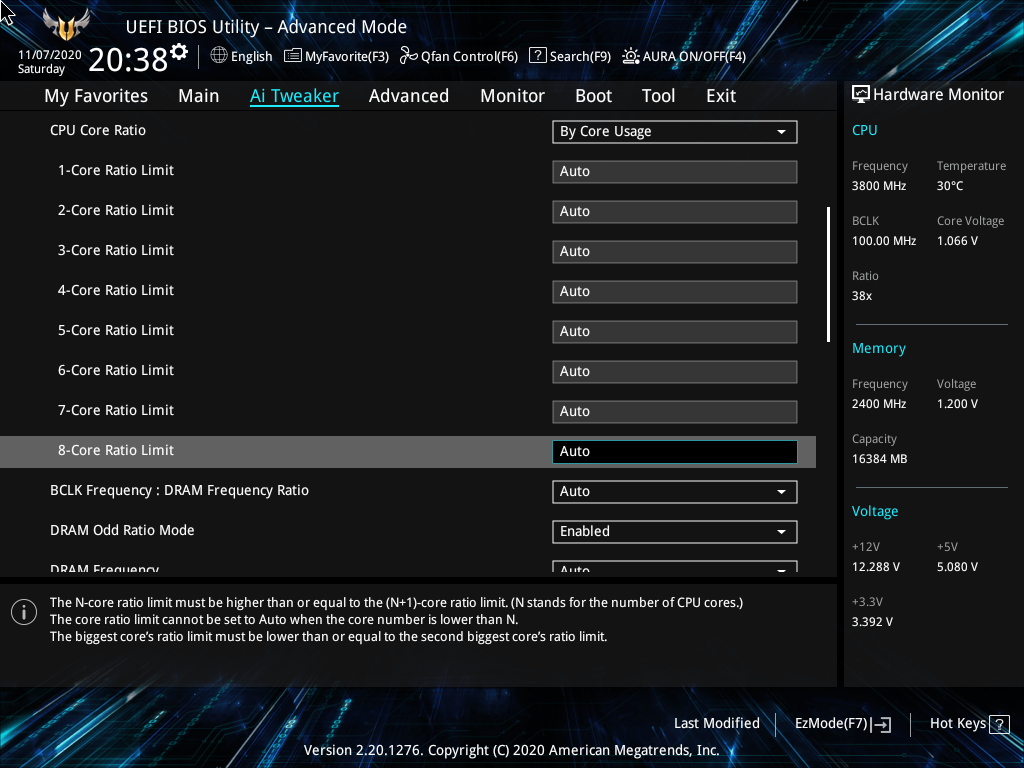
Task: Select the 1-Core Ratio Limit label
Action: [116, 170]
